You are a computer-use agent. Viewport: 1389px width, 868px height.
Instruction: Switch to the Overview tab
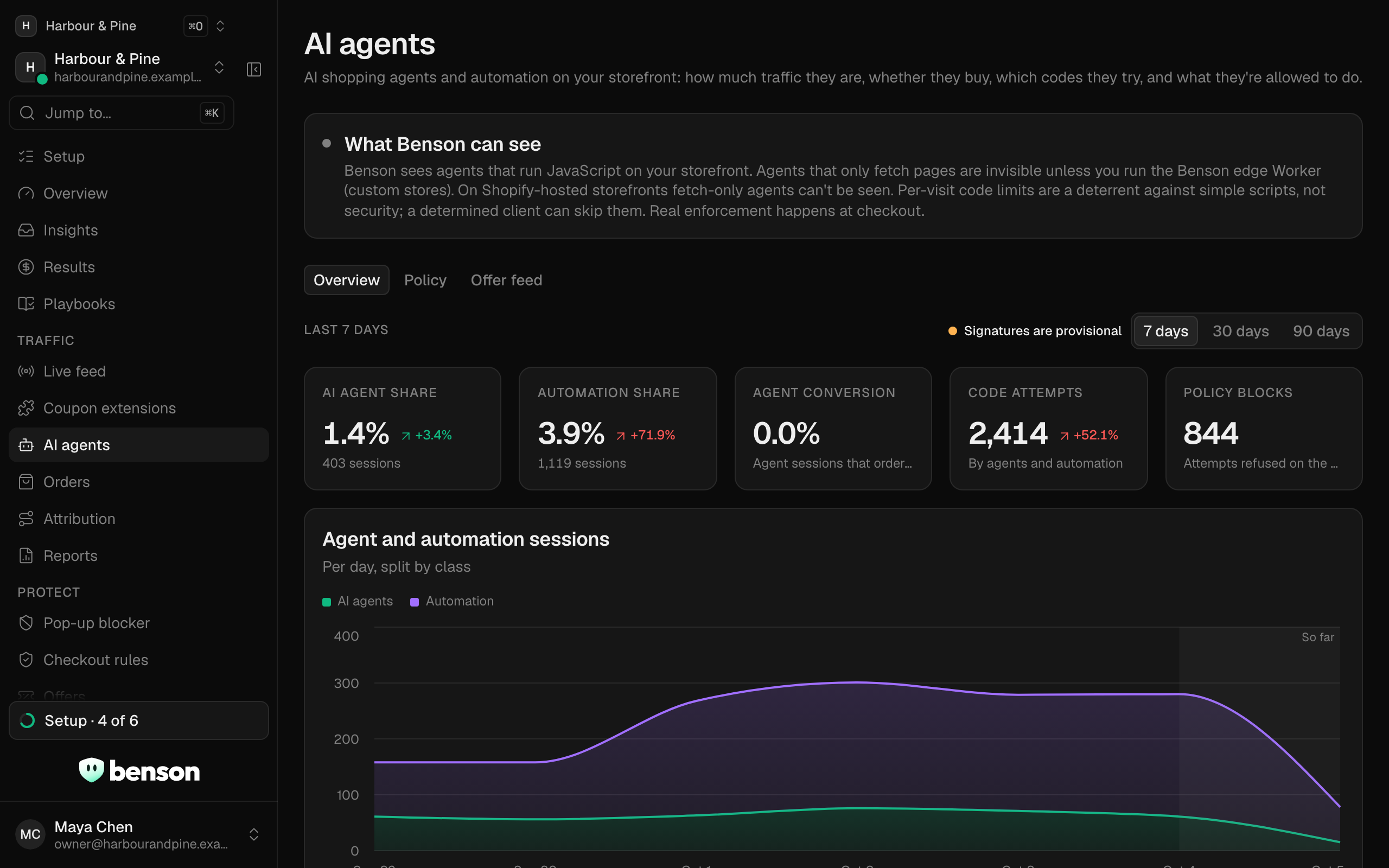point(346,280)
